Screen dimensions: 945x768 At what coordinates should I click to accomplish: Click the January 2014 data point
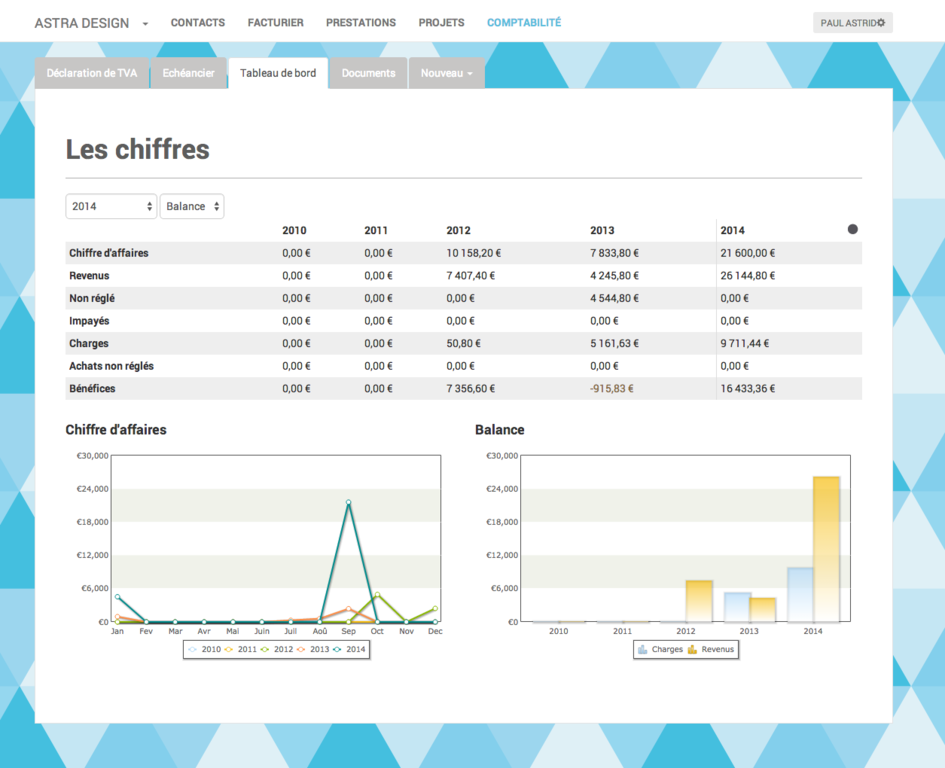(118, 597)
